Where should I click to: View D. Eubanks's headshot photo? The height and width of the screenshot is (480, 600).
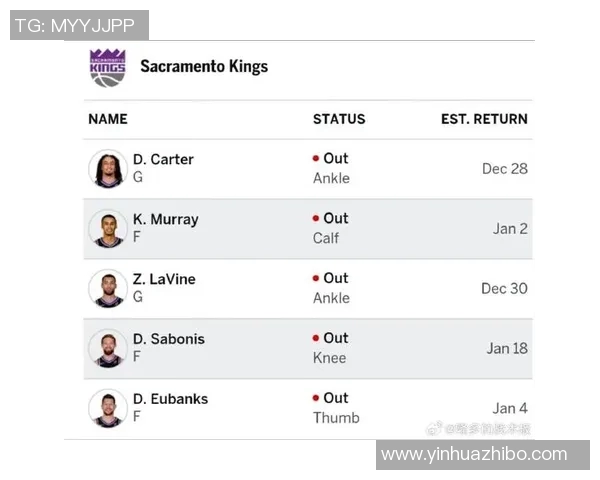click(x=107, y=408)
